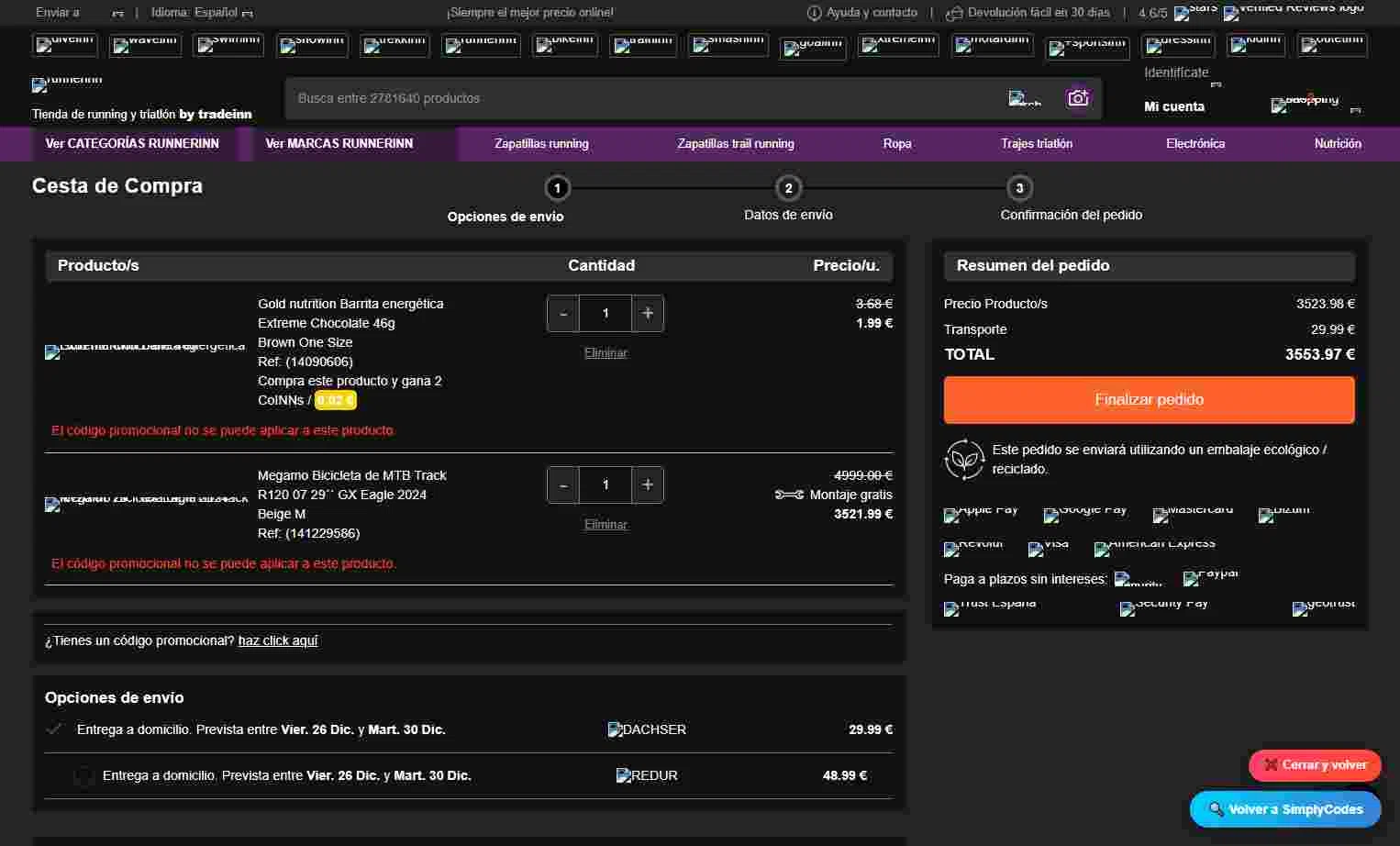Click Volver a SimplyCodes button

1285,809
